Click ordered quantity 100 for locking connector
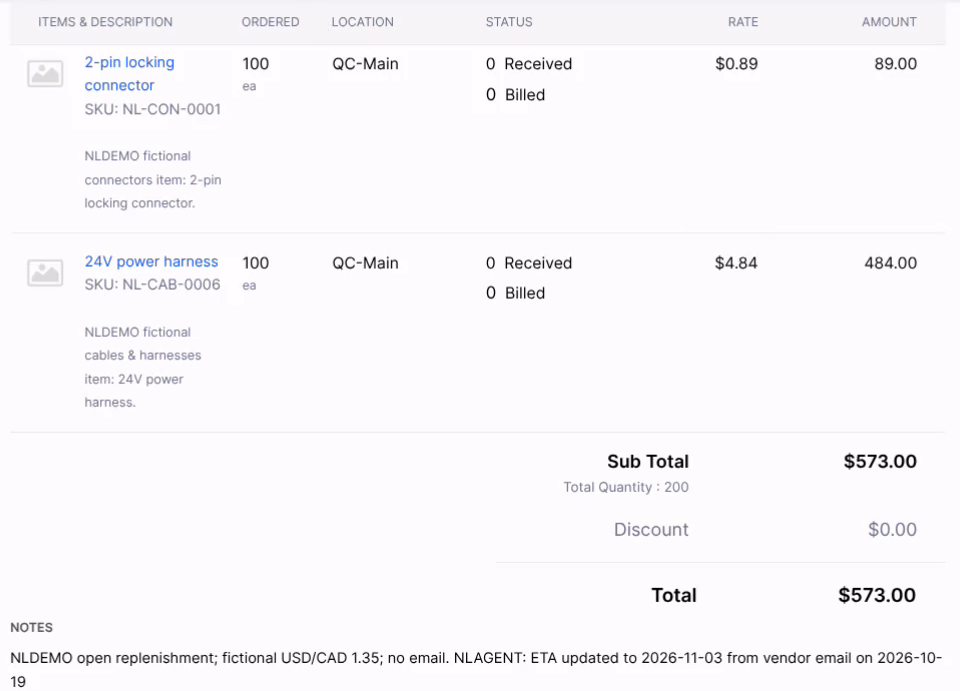The width and height of the screenshot is (960, 691). click(255, 64)
